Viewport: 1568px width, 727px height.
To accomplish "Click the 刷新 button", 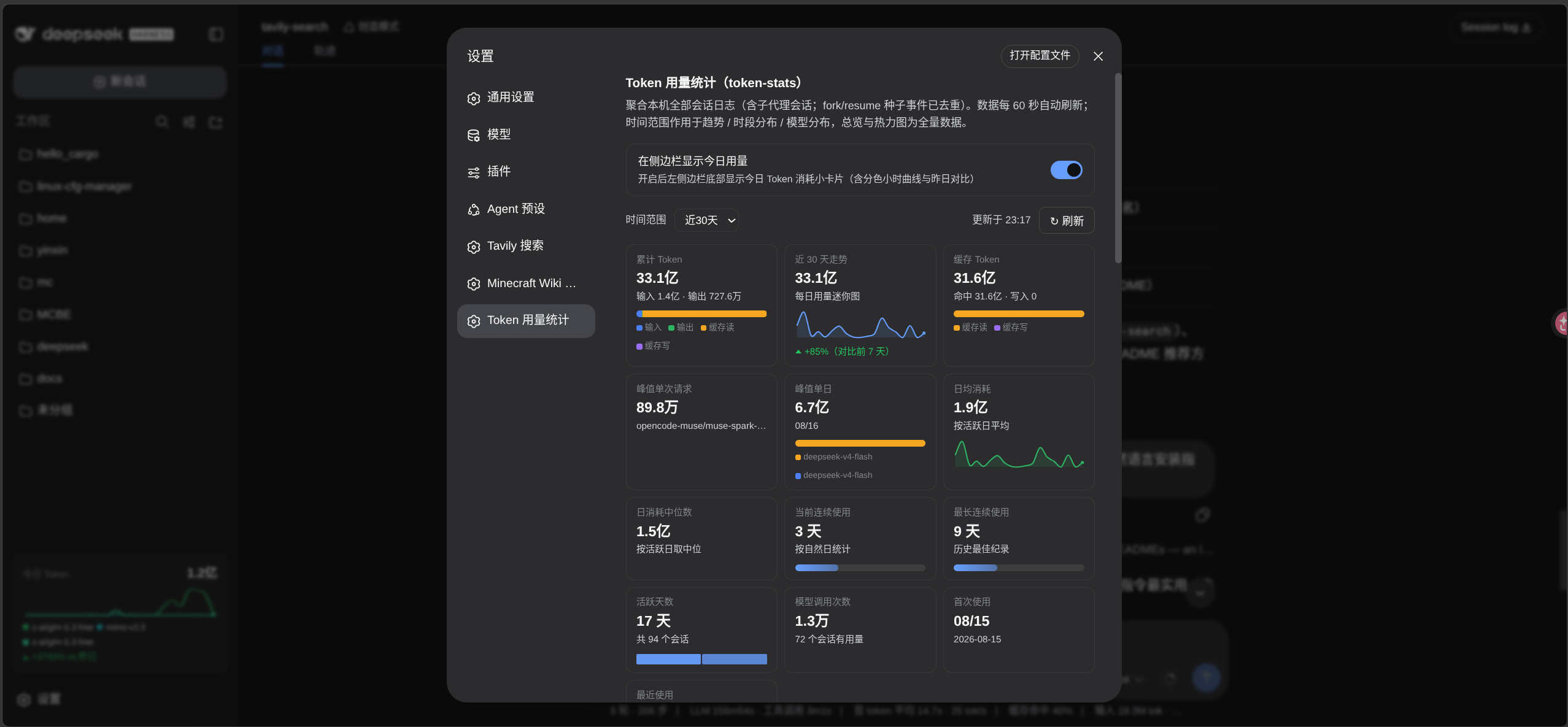I will [1066, 220].
